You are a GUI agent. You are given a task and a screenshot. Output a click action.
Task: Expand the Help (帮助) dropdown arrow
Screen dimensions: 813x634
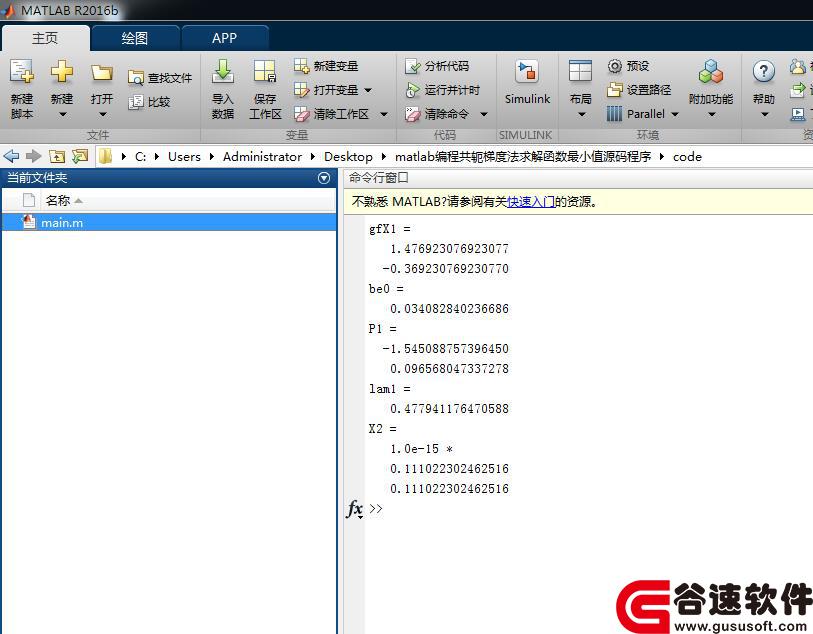[x=765, y=115]
